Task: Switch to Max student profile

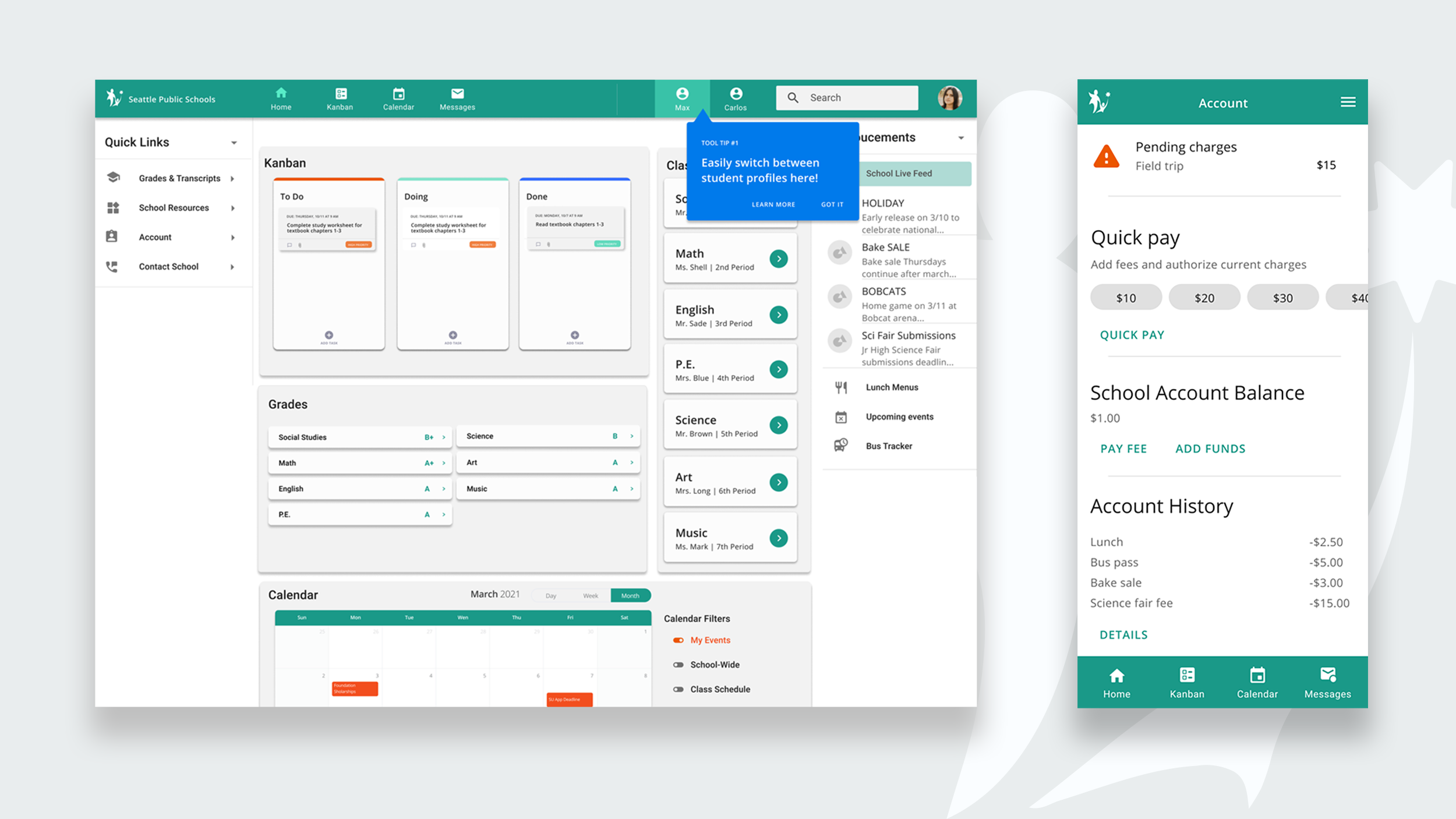Action: (682, 99)
